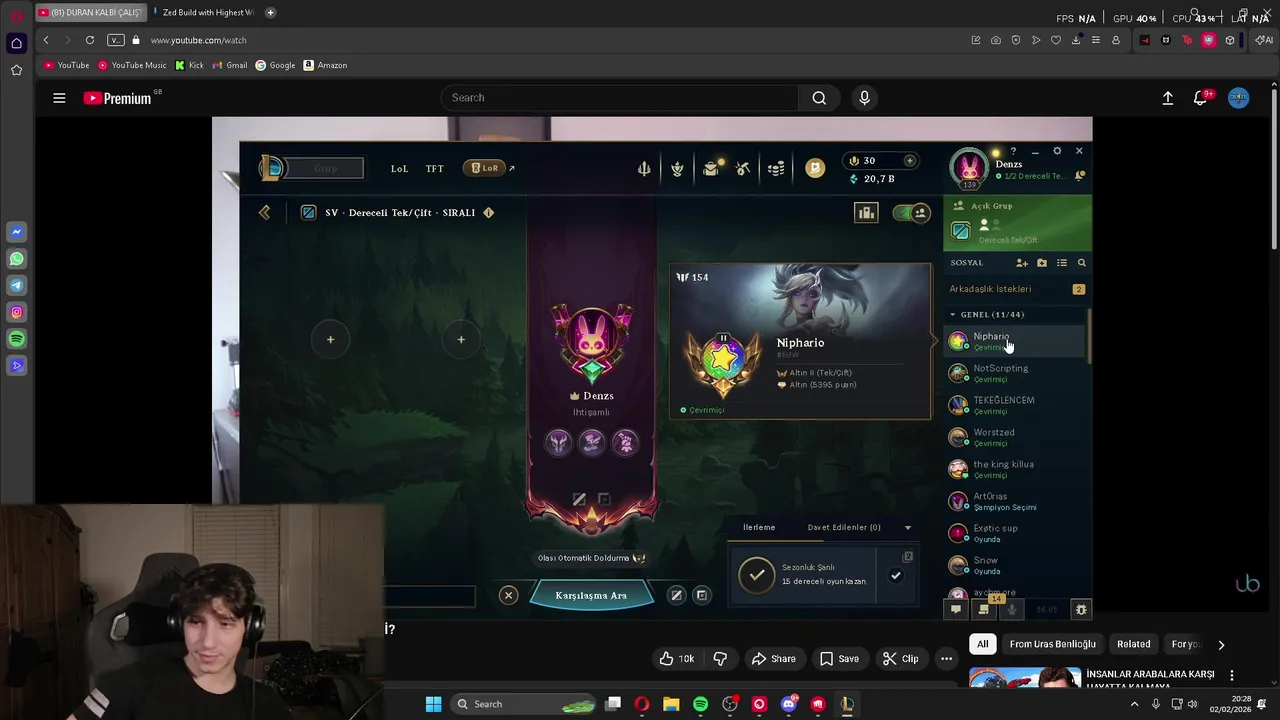Open the LoR launcher tab

tap(486, 168)
